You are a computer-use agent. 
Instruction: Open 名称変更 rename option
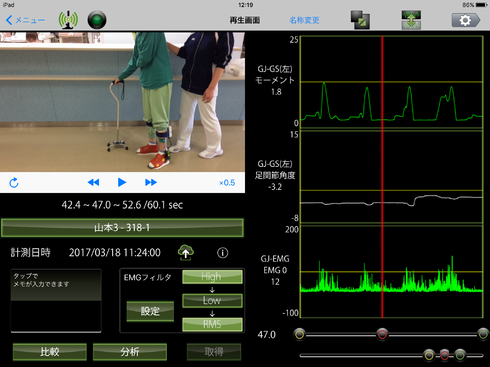pyautogui.click(x=304, y=20)
